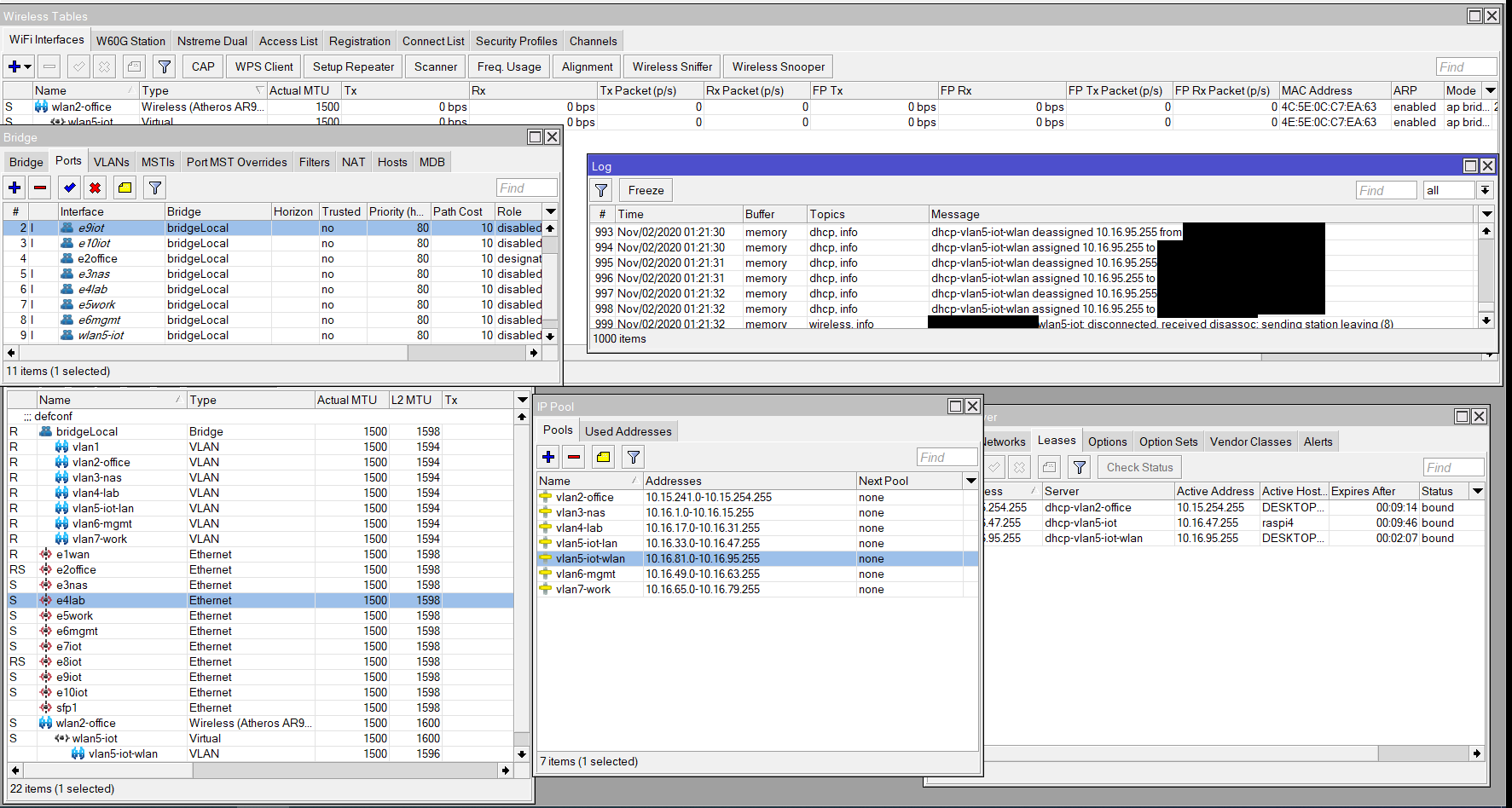This screenshot has width=1512, height=808.
Task: Add a new IP pool with the plus icon
Action: (x=548, y=457)
